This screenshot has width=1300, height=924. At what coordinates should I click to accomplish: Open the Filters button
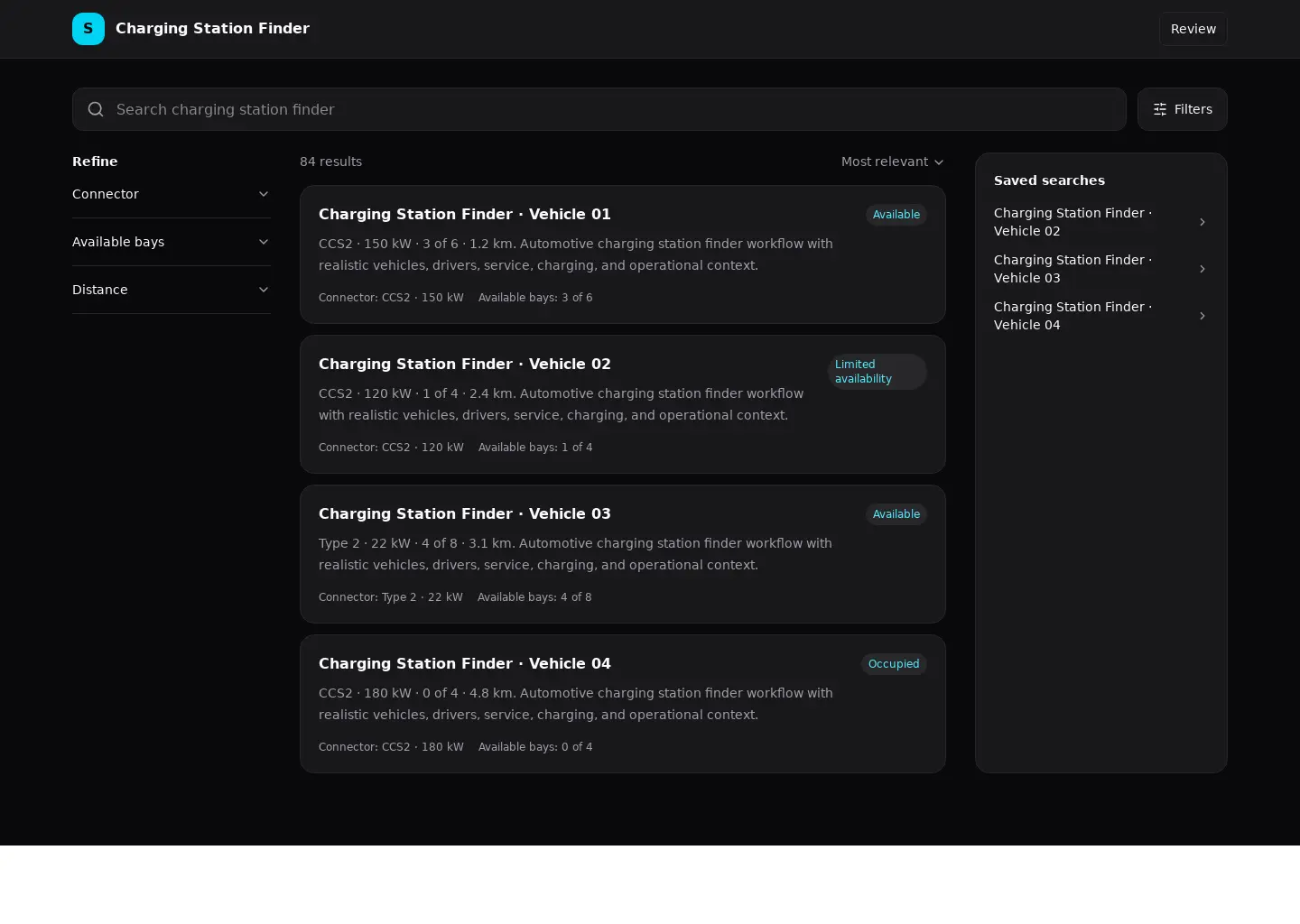point(1183,109)
